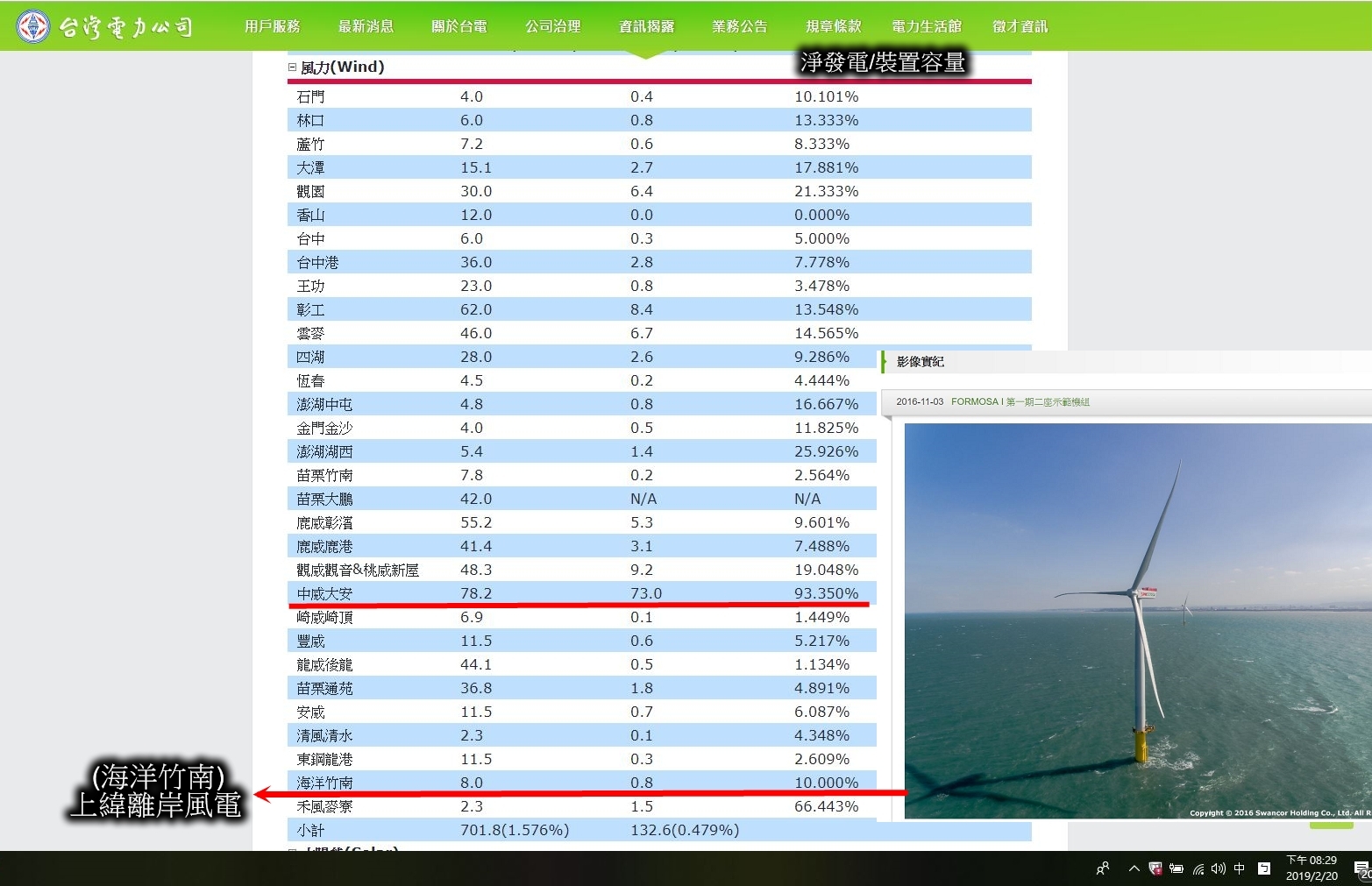Select the 苗栗通苑 row name
This screenshot has width=1372, height=886.
pyautogui.click(x=324, y=688)
